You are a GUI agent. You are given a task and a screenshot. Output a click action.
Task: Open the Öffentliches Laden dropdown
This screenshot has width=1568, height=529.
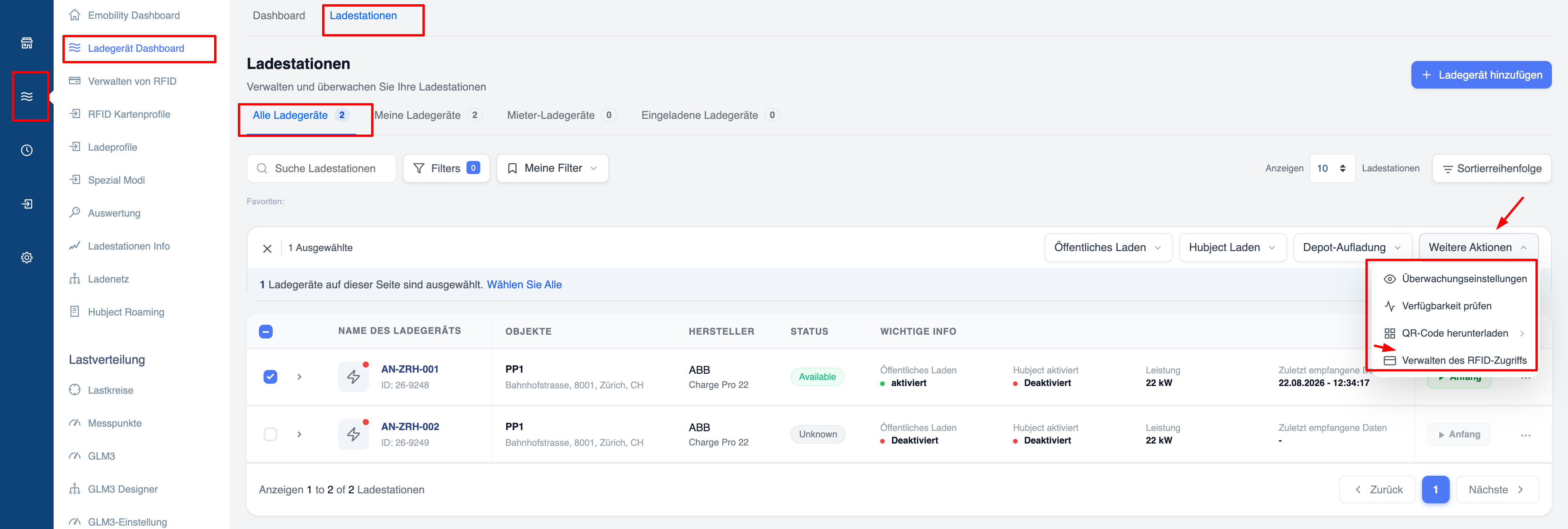pyautogui.click(x=1108, y=247)
